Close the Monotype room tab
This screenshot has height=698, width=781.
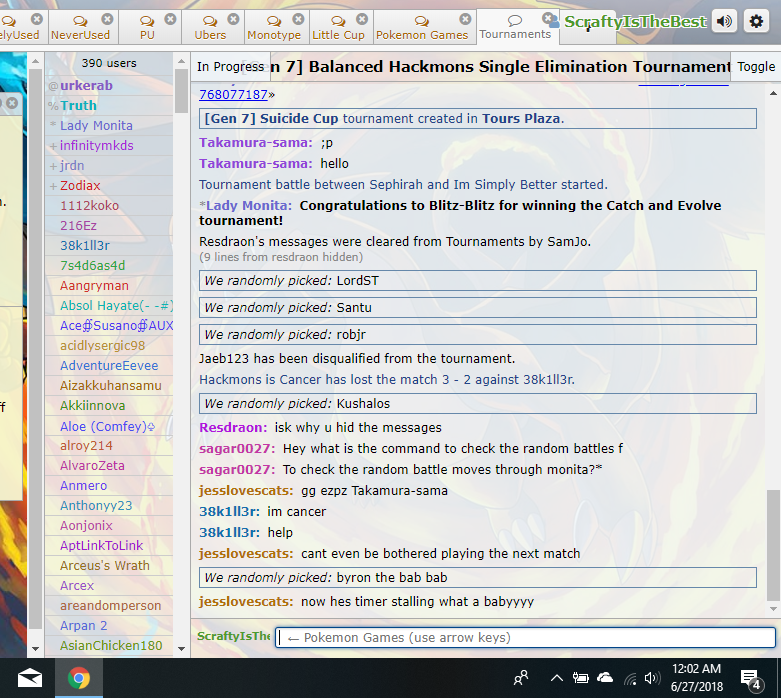coord(298,19)
